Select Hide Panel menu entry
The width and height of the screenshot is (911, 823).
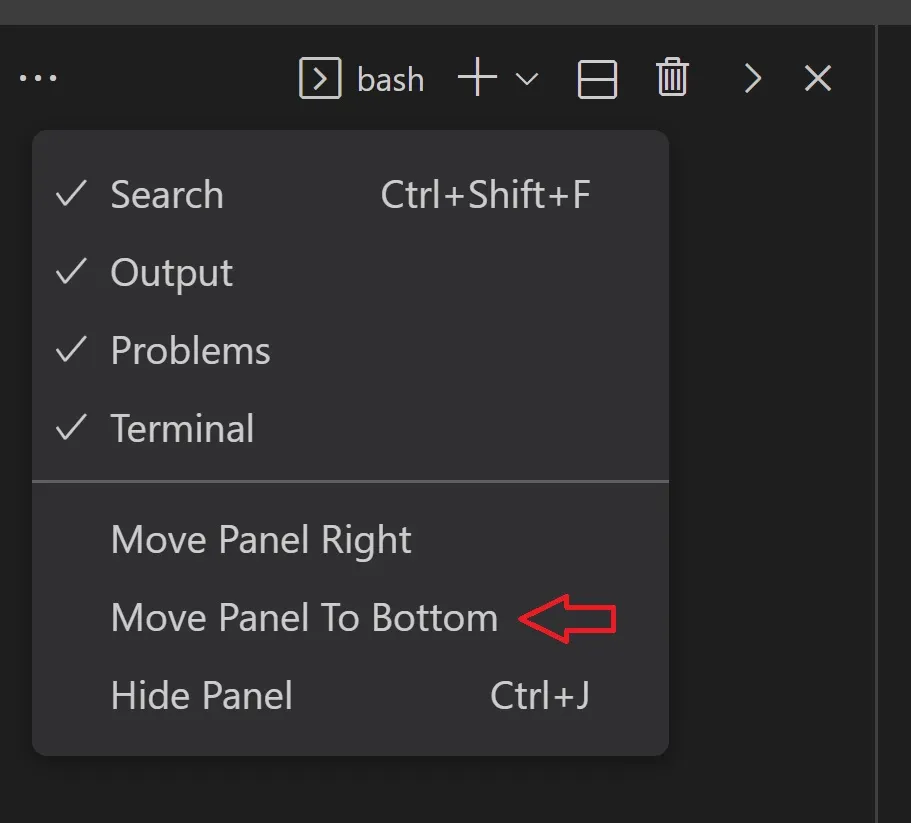pos(202,696)
